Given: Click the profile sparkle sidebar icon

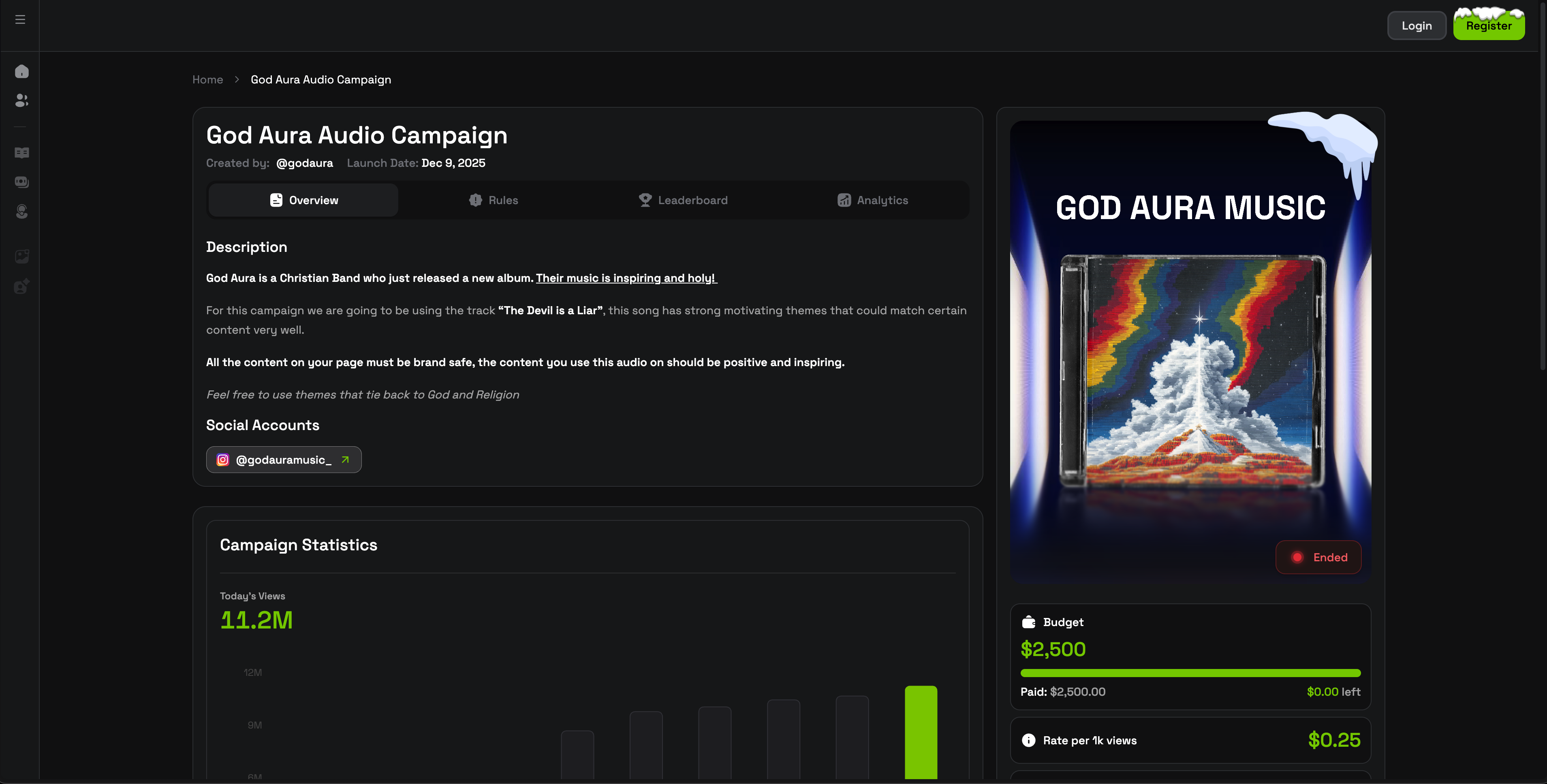Looking at the screenshot, I should [x=21, y=286].
